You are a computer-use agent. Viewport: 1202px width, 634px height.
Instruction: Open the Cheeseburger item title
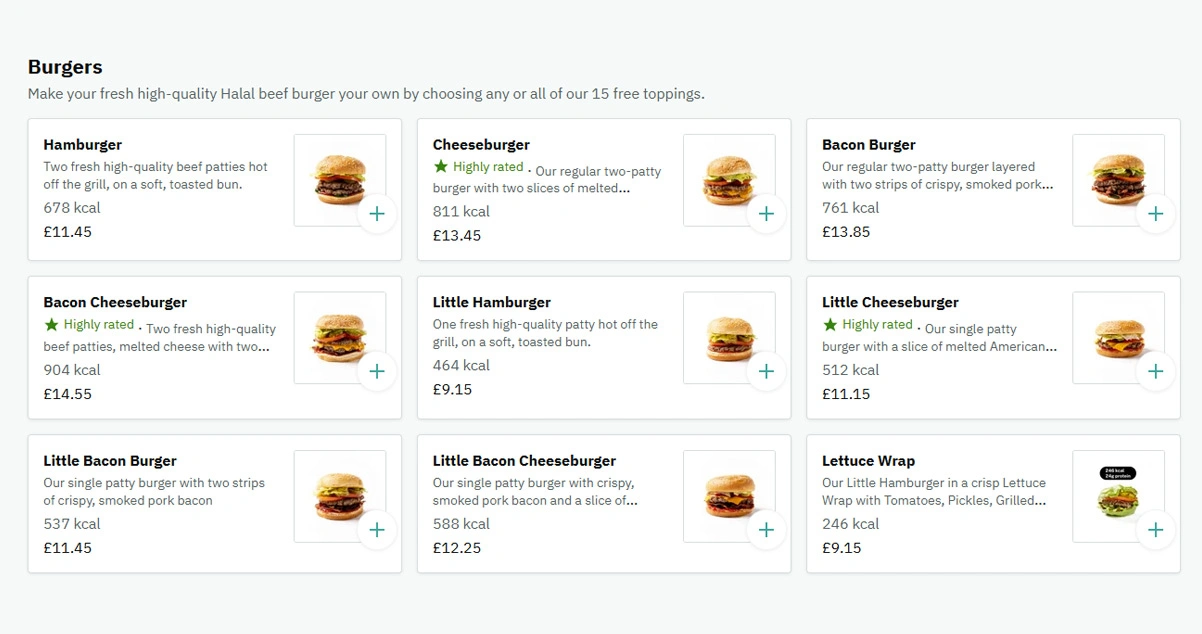[481, 145]
